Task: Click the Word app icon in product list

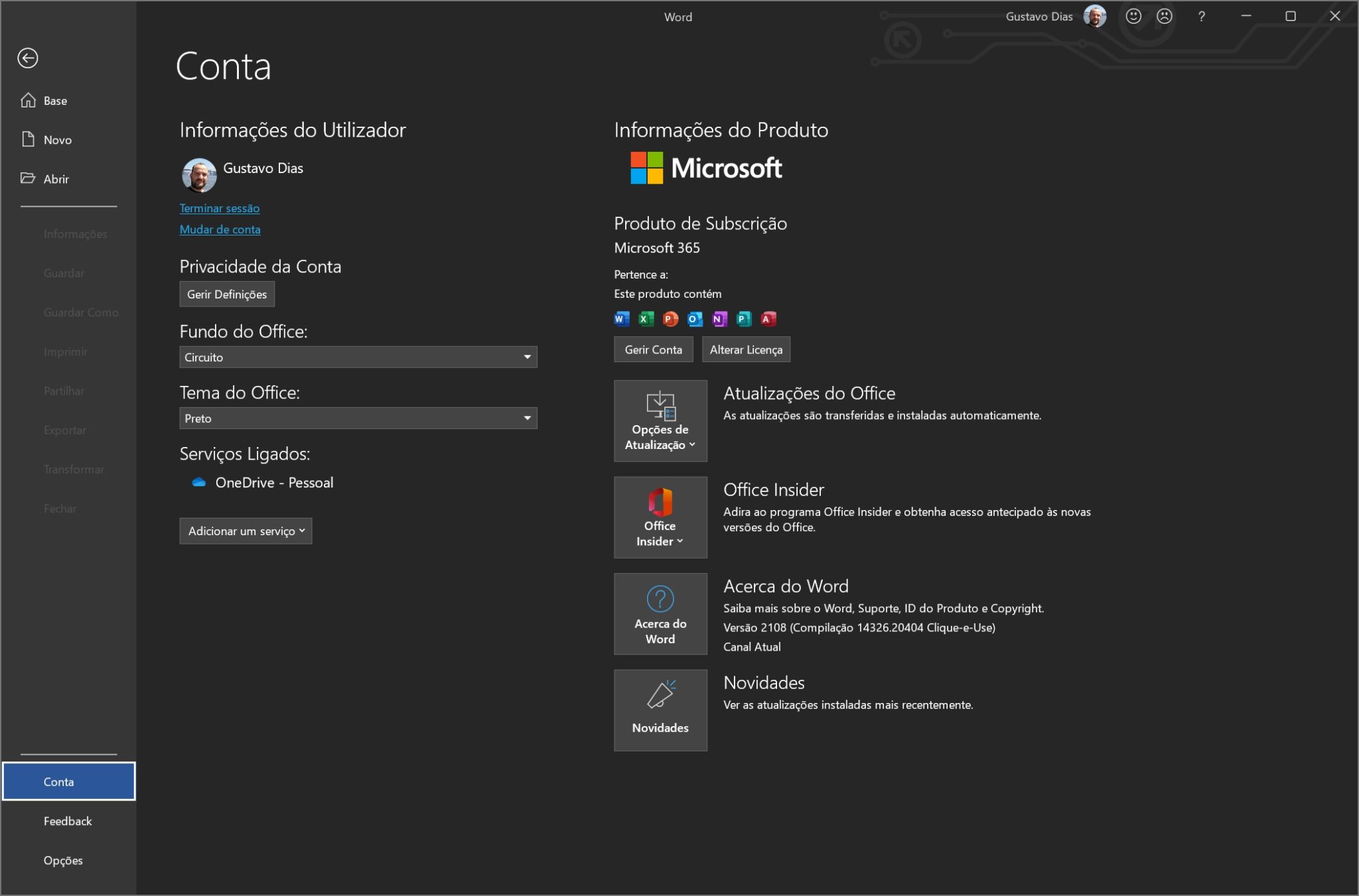Action: coord(622,319)
